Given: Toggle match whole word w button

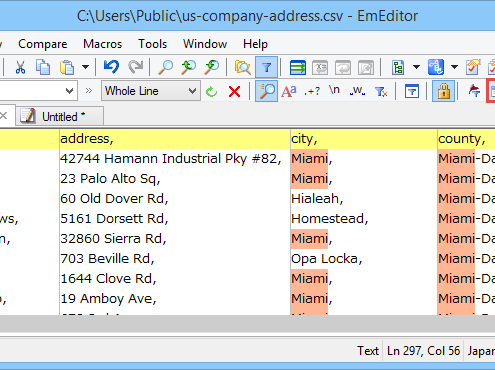Looking at the screenshot, I should pos(357,91).
